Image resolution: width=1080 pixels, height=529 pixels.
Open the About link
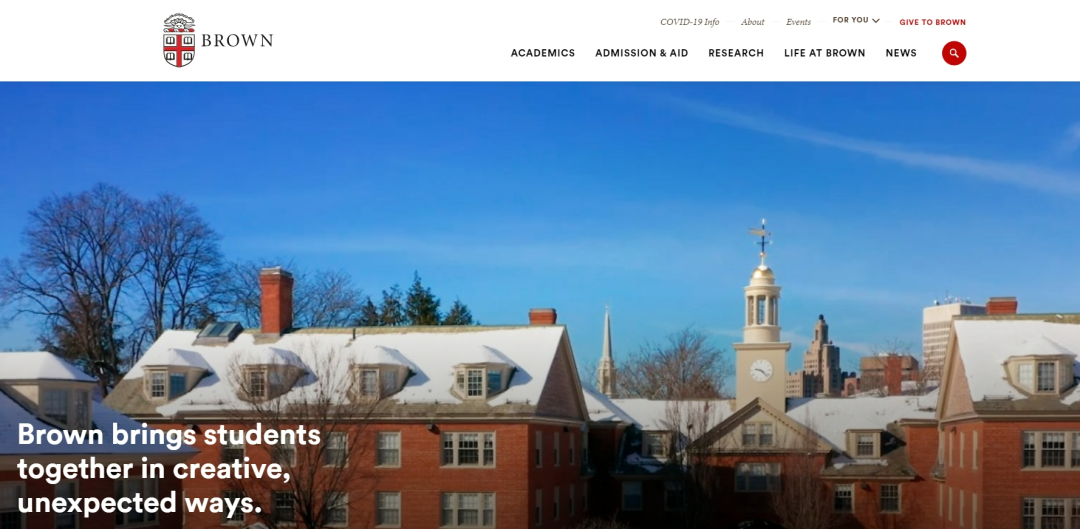click(x=753, y=22)
